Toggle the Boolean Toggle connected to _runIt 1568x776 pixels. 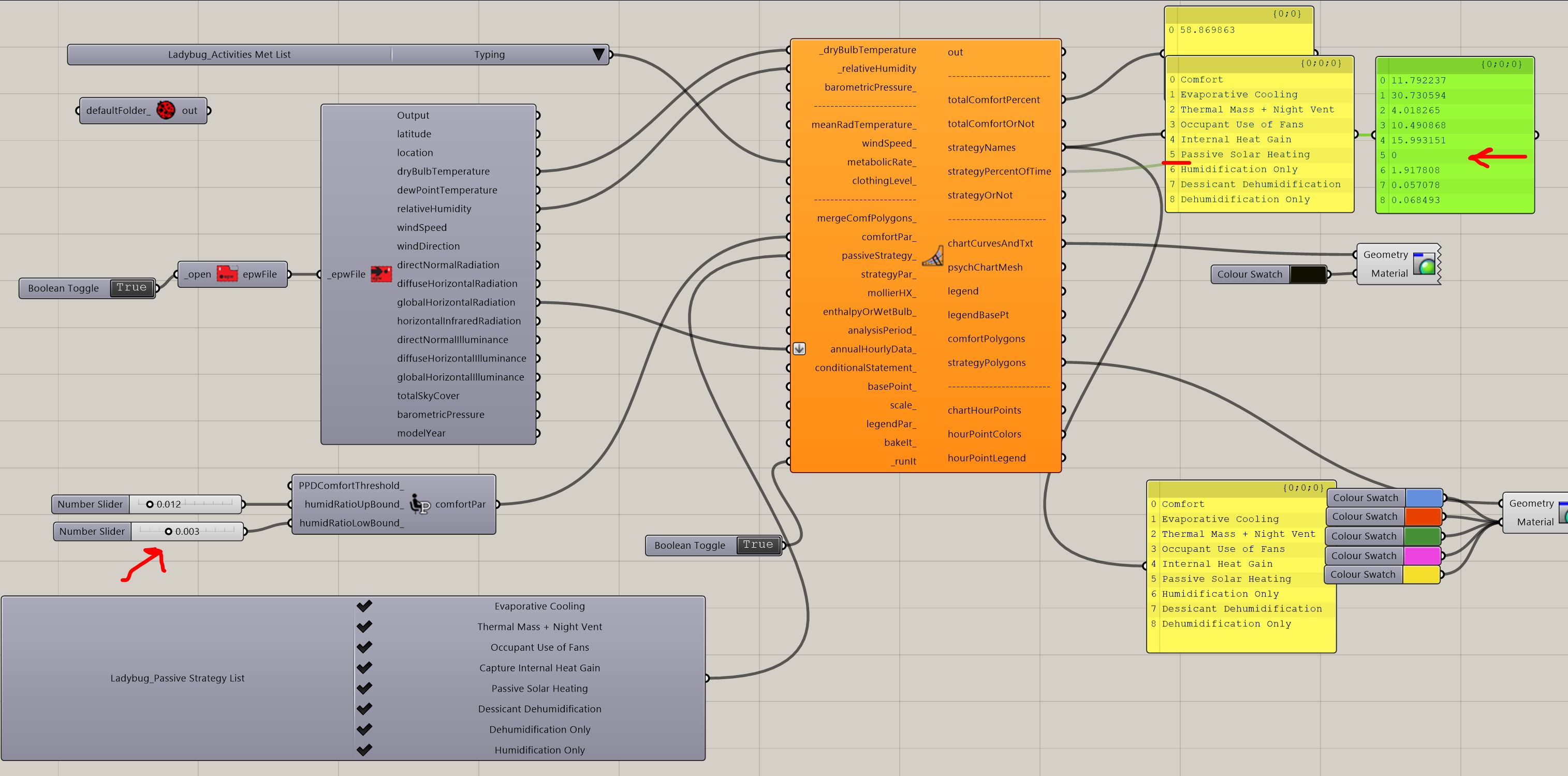(x=758, y=545)
